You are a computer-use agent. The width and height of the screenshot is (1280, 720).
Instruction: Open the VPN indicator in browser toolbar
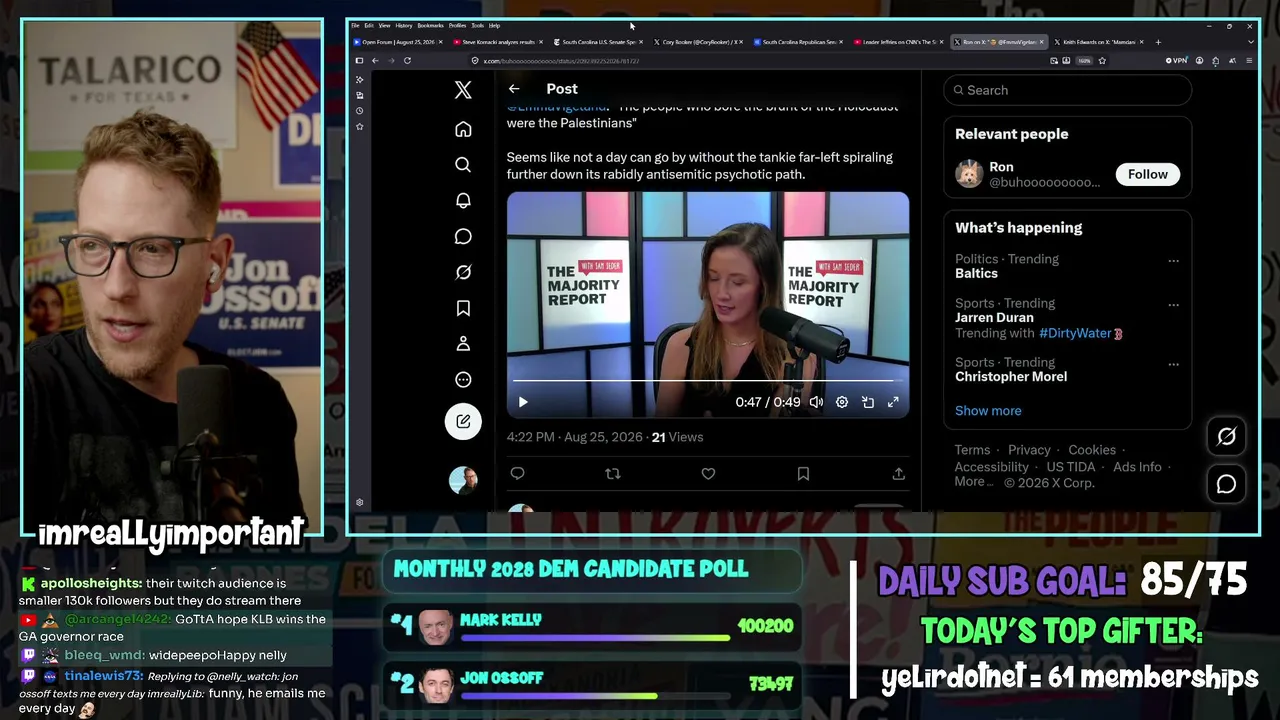point(1177,61)
